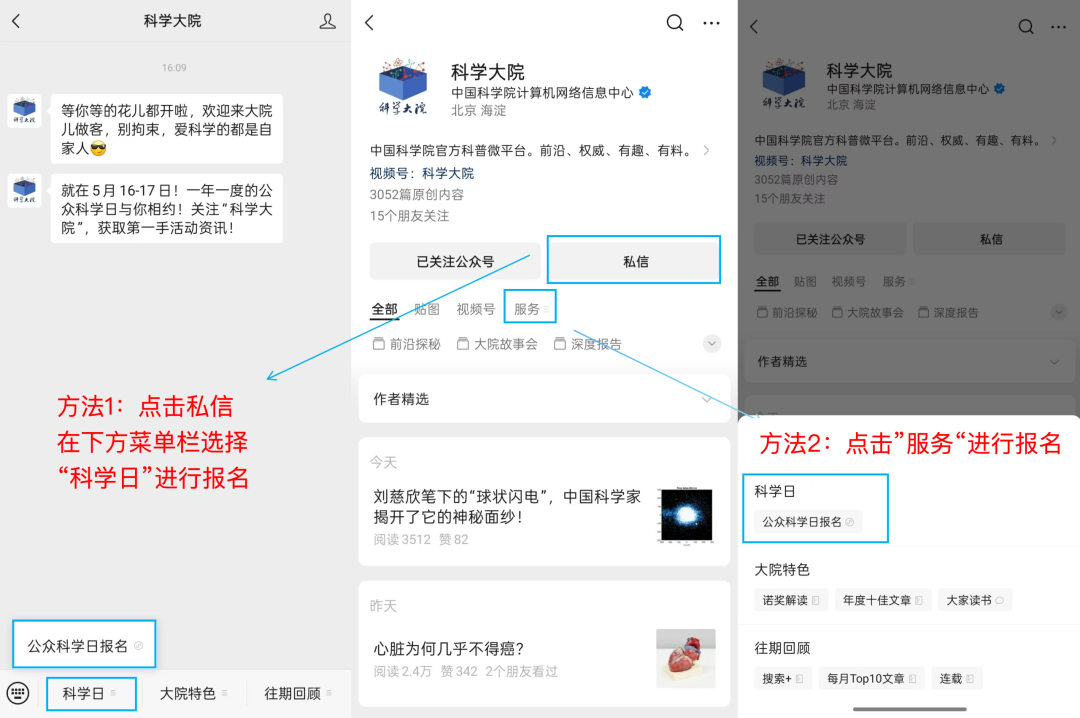Open the 往期回顾 menu in the chat bottom bar

298,693
